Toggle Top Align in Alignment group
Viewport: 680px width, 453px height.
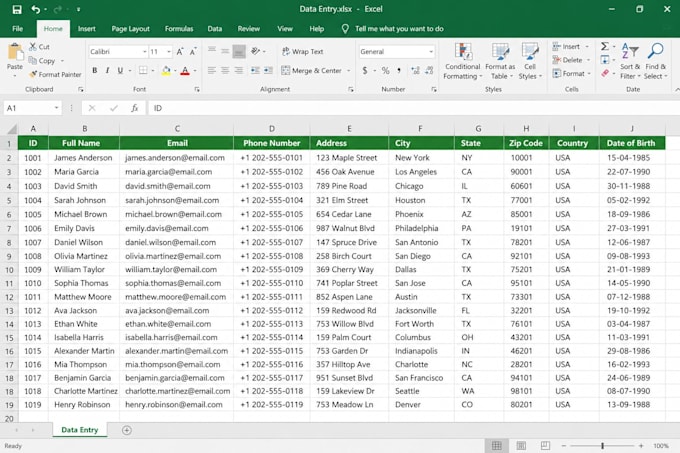(212, 51)
